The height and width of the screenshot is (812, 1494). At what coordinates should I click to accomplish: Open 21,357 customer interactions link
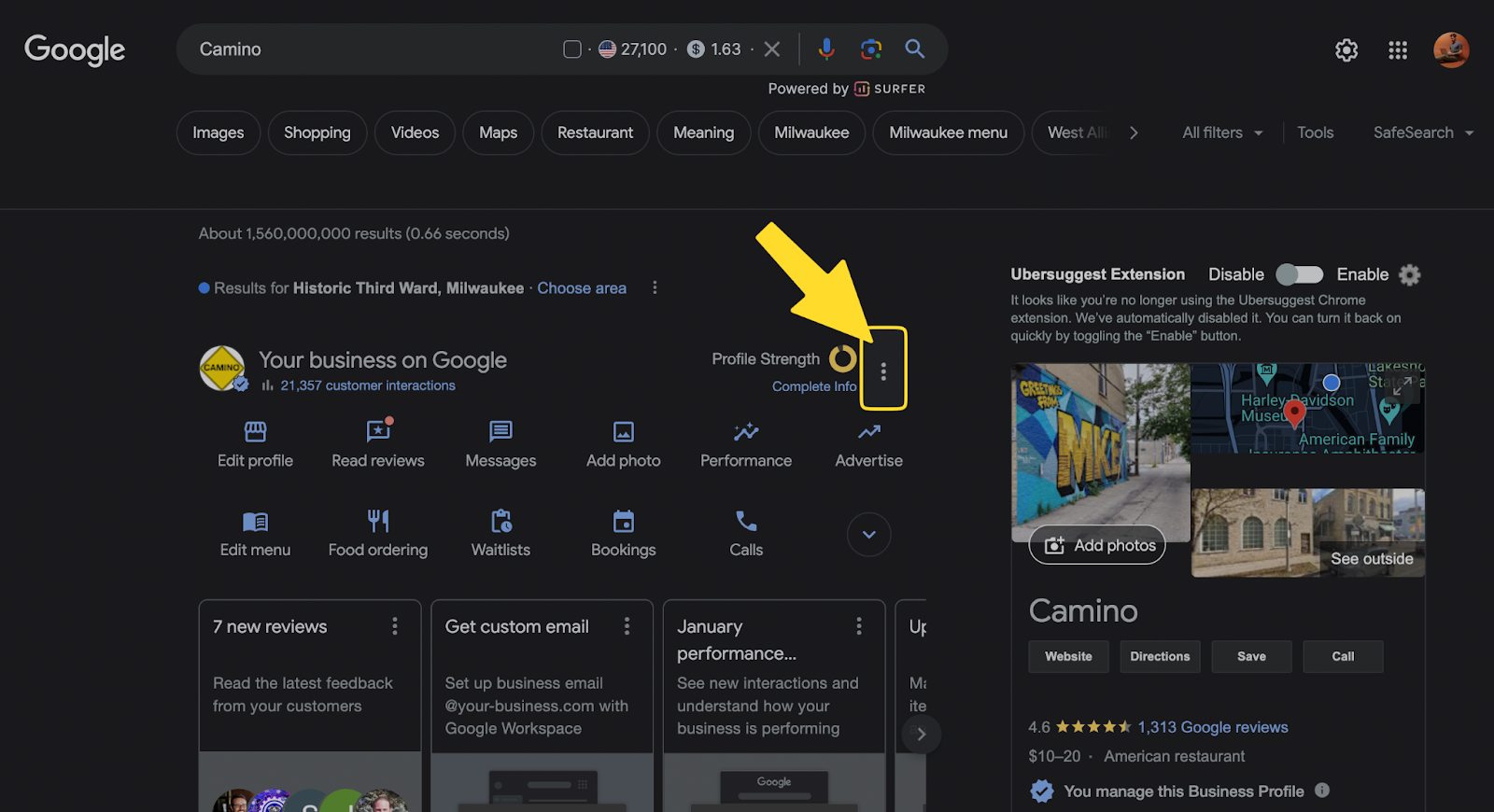368,385
